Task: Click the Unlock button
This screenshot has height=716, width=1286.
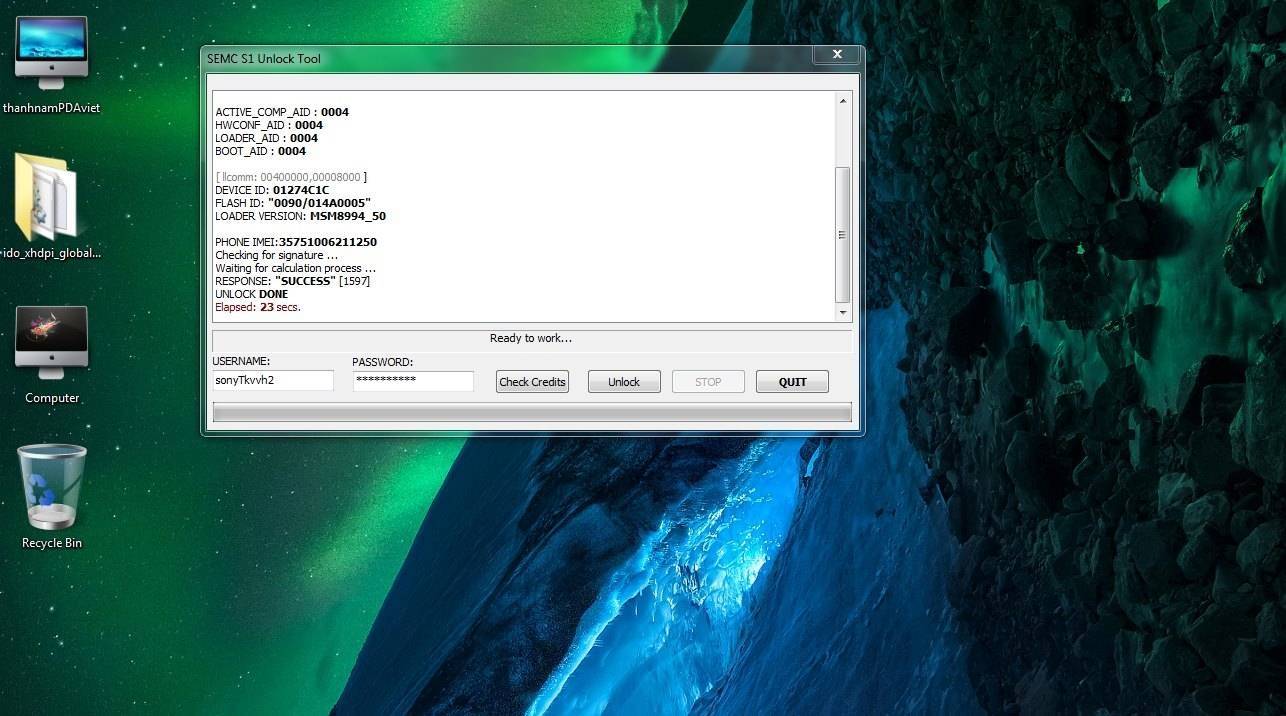Action: (x=624, y=381)
